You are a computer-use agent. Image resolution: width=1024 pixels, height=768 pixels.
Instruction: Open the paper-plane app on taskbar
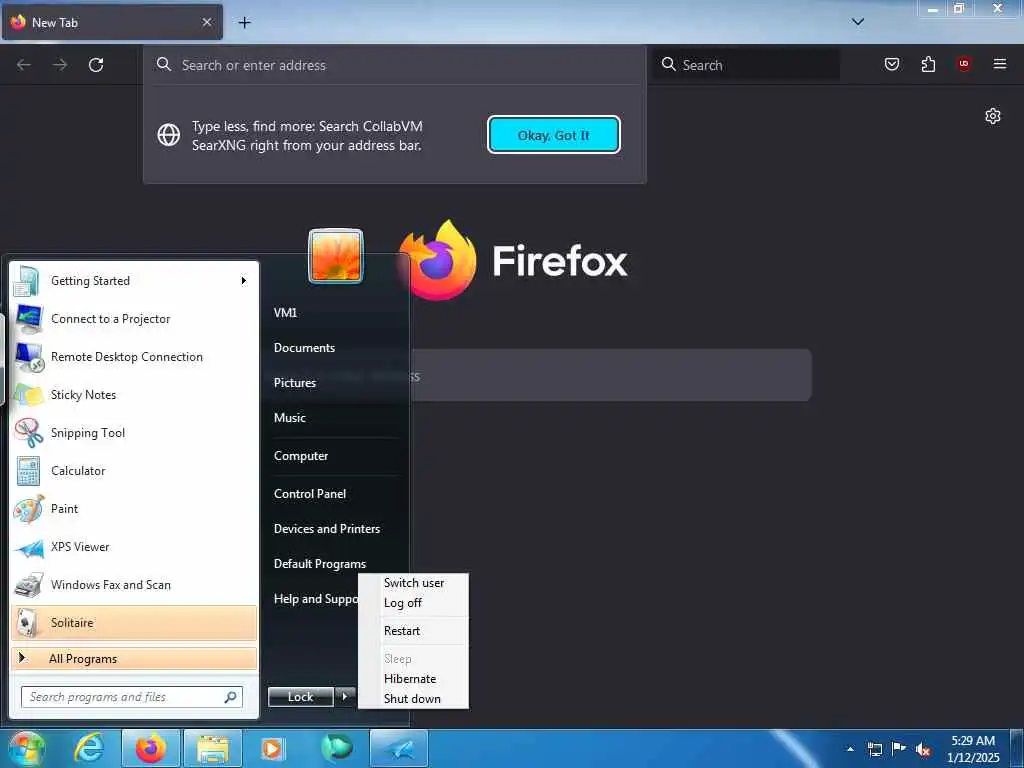[399, 748]
